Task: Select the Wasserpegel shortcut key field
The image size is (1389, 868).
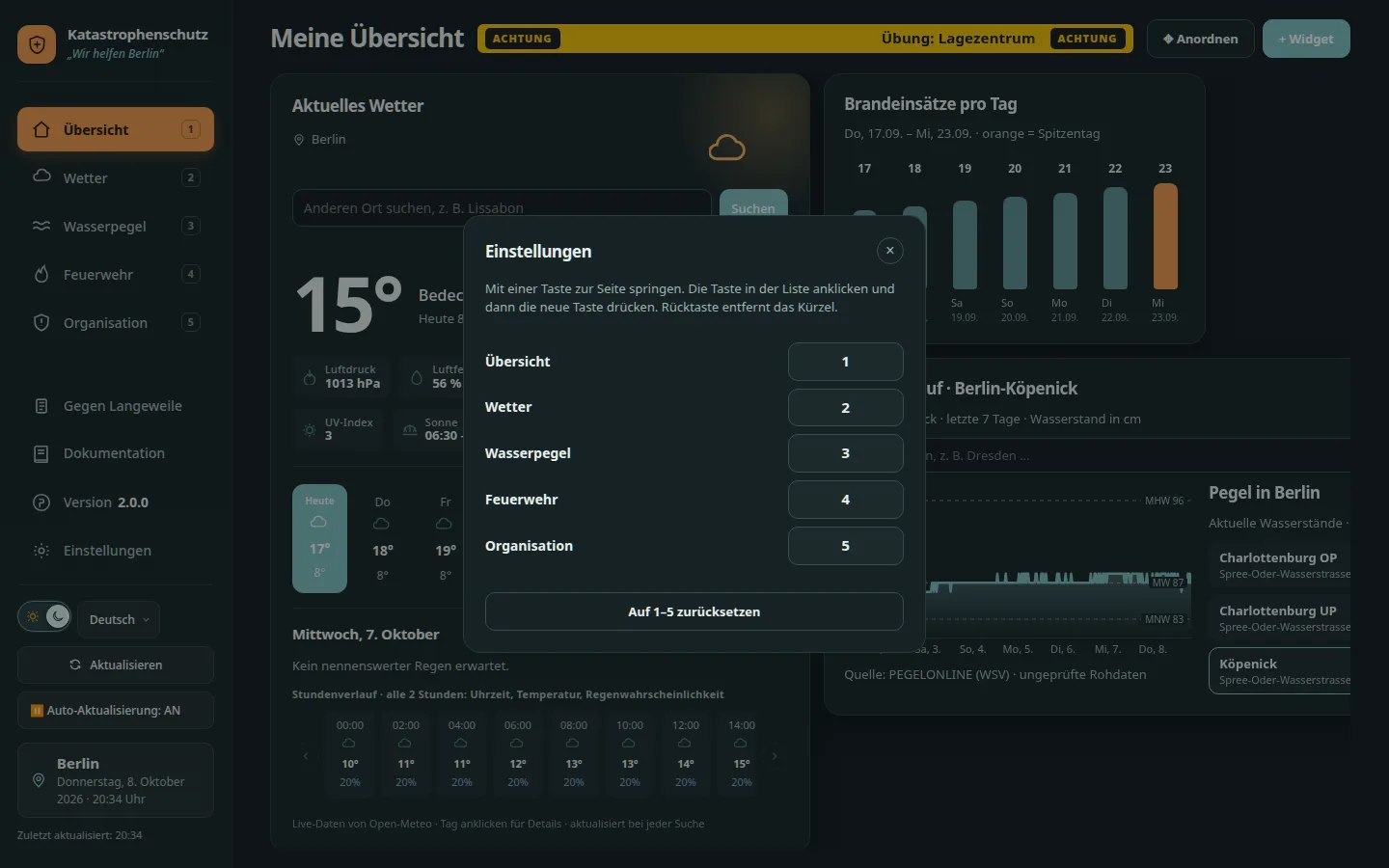Action: 846,453
